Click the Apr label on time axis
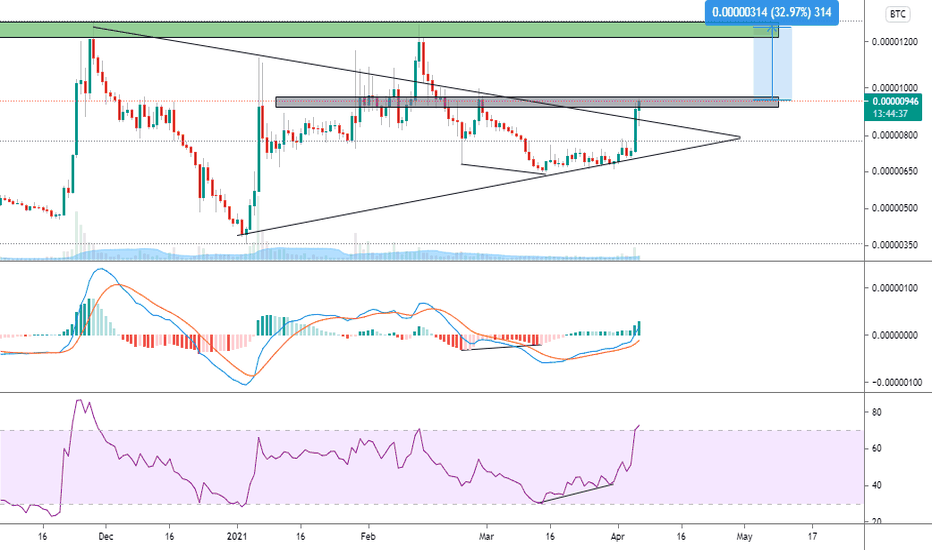Screen dimensions: 932x550 pos(618,537)
